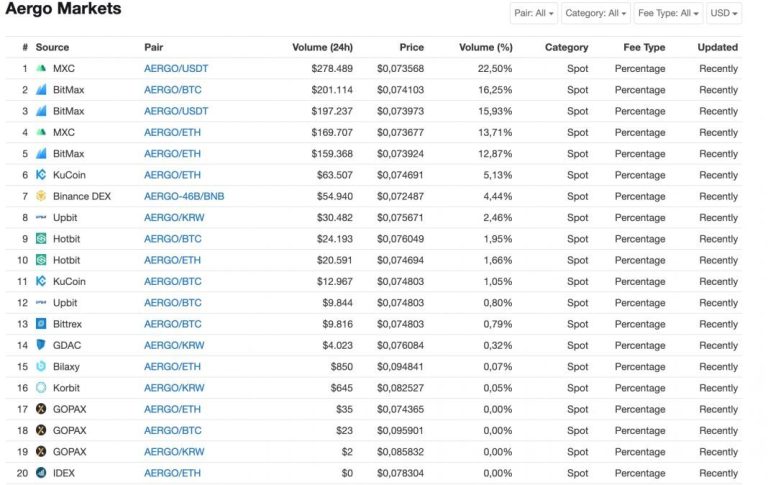Open the USD currency dropdown
This screenshot has width=768, height=485.
pos(724,13)
